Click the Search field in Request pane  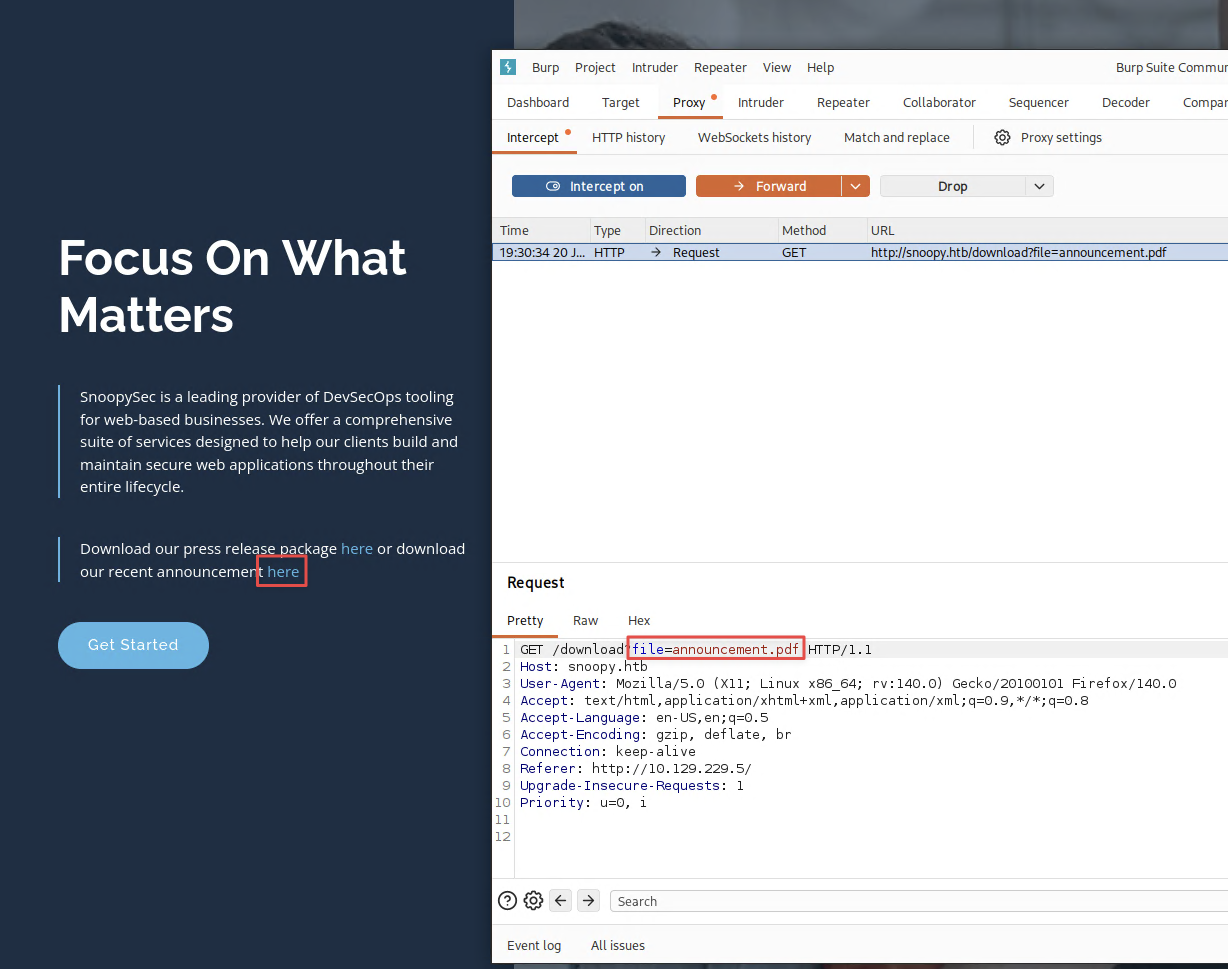tap(919, 901)
